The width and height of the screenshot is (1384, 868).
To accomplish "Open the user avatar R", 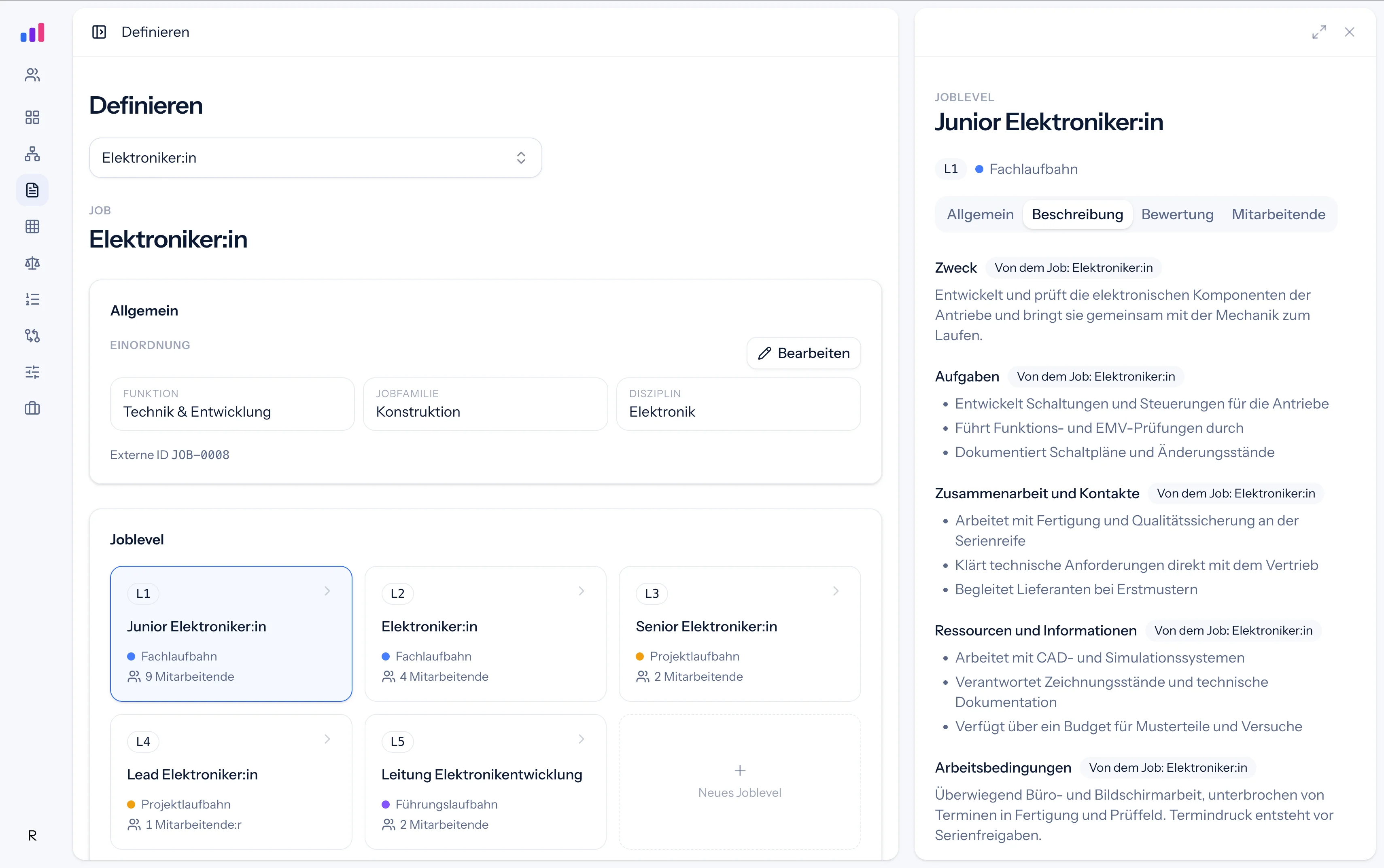I will click(x=32, y=835).
